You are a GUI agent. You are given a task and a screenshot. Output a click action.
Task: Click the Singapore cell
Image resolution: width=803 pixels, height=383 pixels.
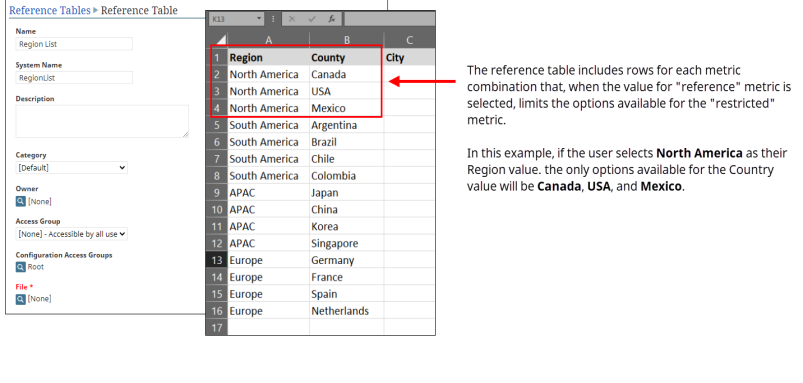point(347,243)
